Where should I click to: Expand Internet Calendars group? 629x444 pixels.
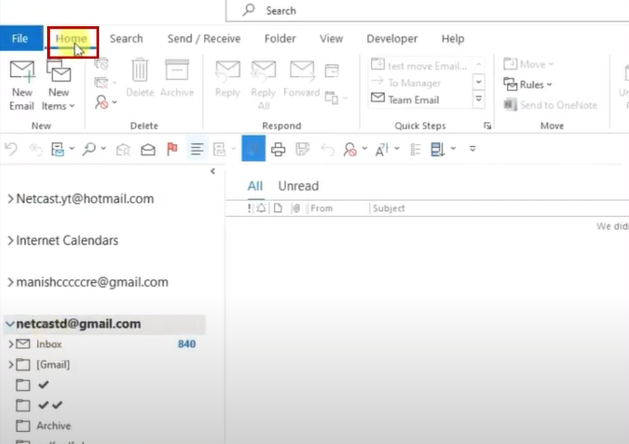coord(11,240)
